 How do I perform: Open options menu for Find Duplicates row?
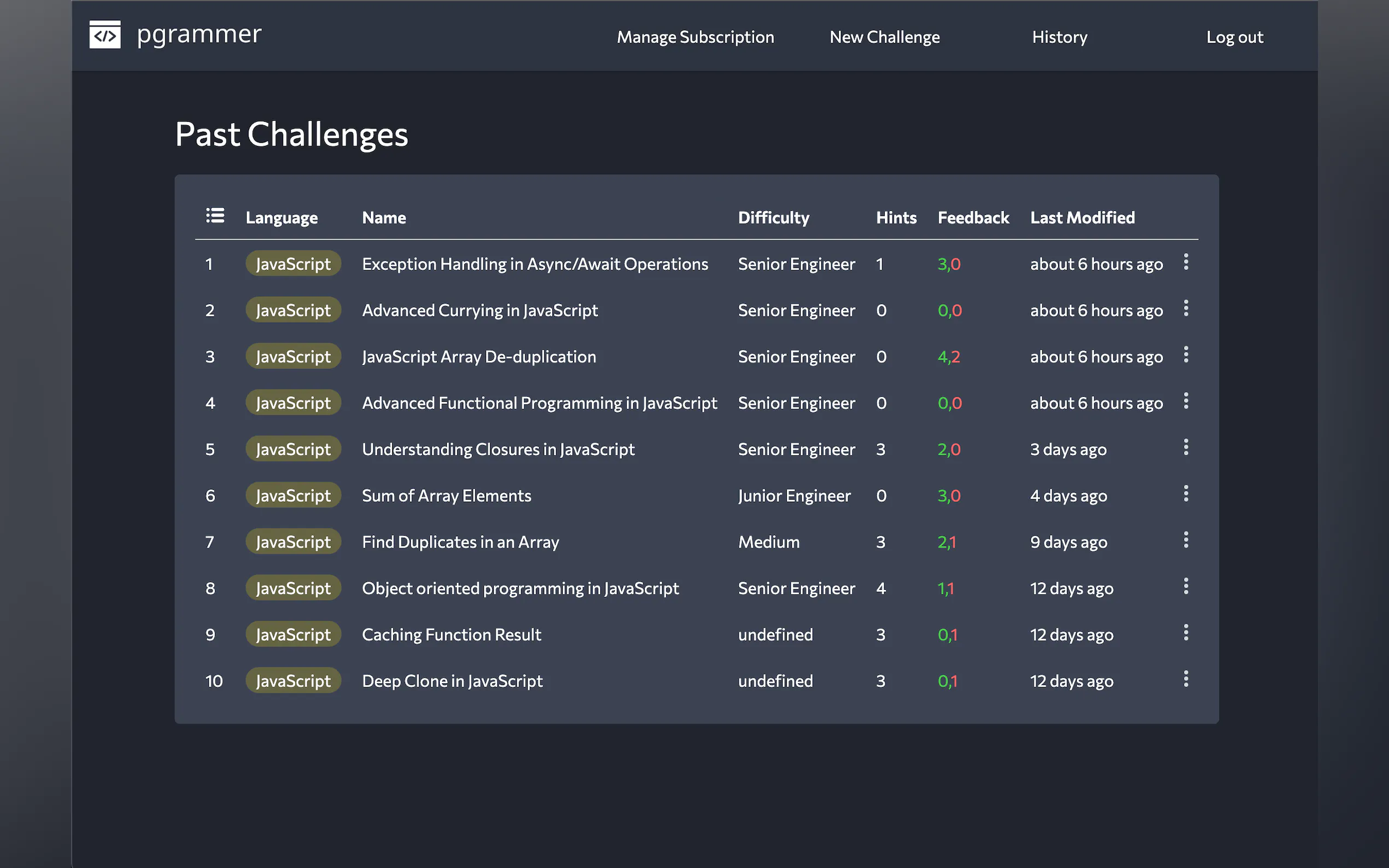tap(1186, 540)
